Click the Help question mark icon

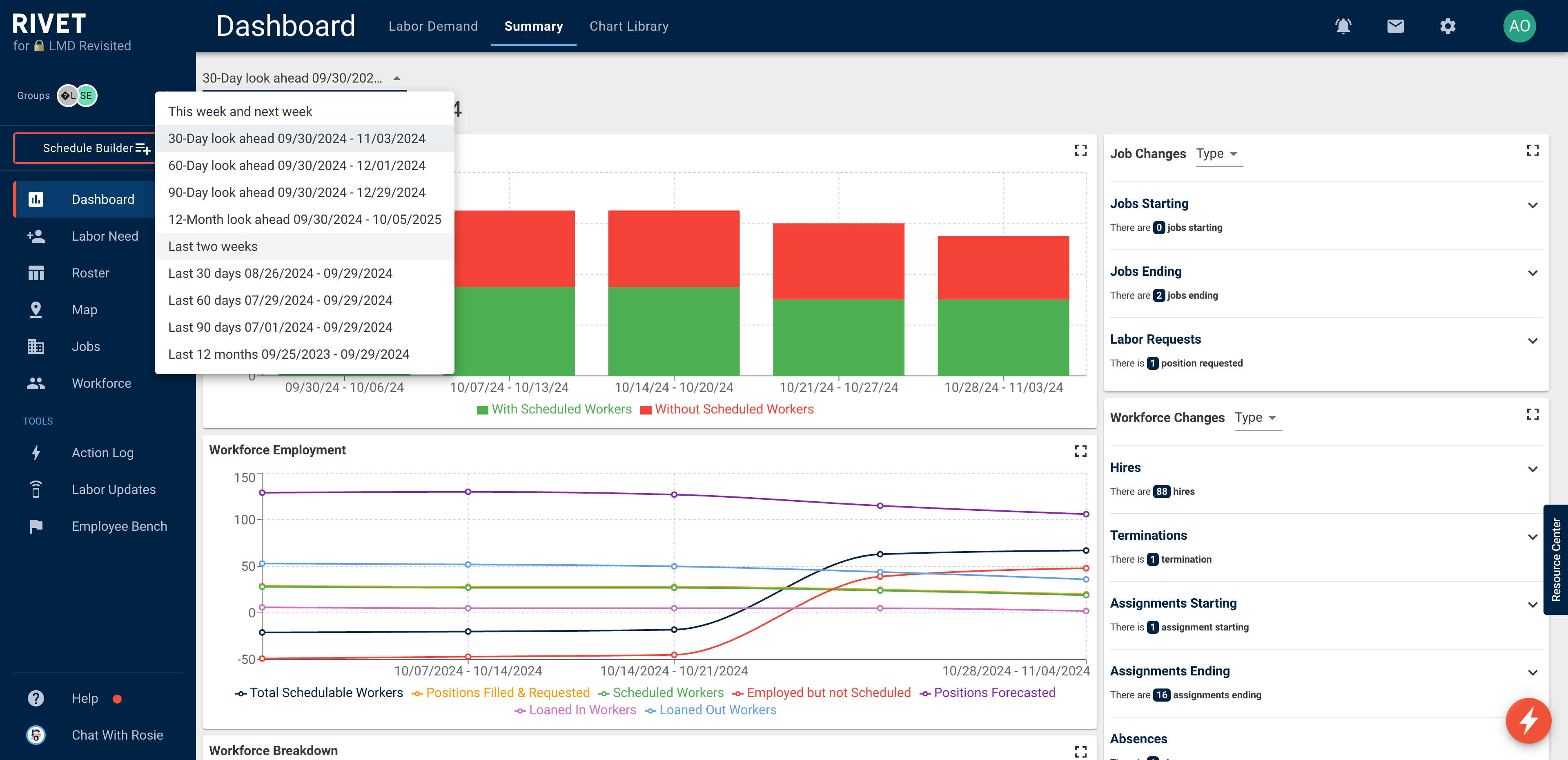[x=36, y=698]
